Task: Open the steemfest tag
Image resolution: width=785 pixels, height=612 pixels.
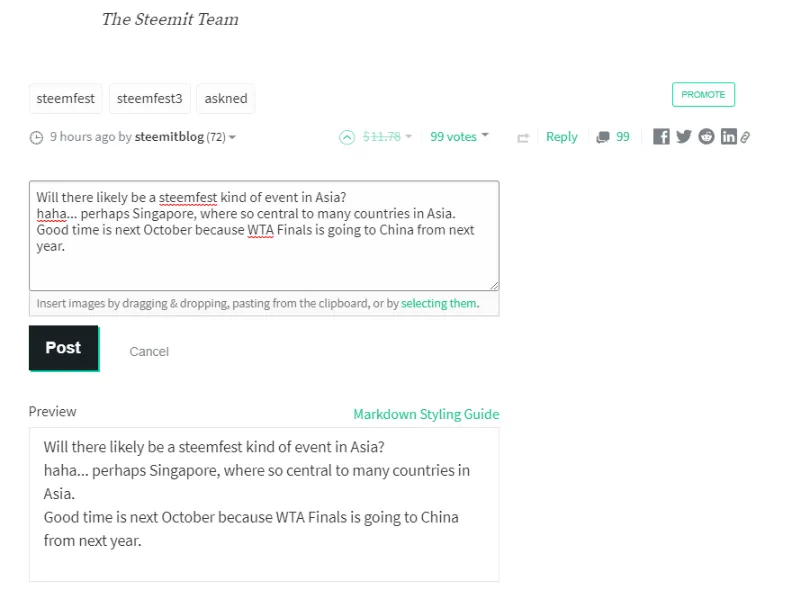Action: 66,98
